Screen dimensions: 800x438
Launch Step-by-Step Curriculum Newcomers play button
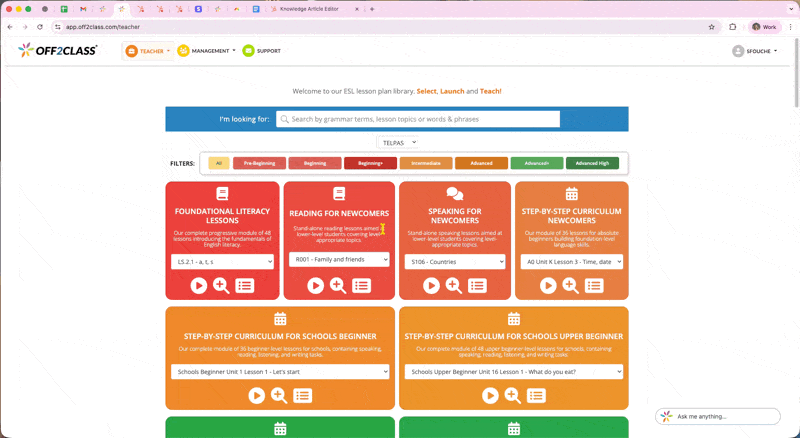(x=548, y=286)
